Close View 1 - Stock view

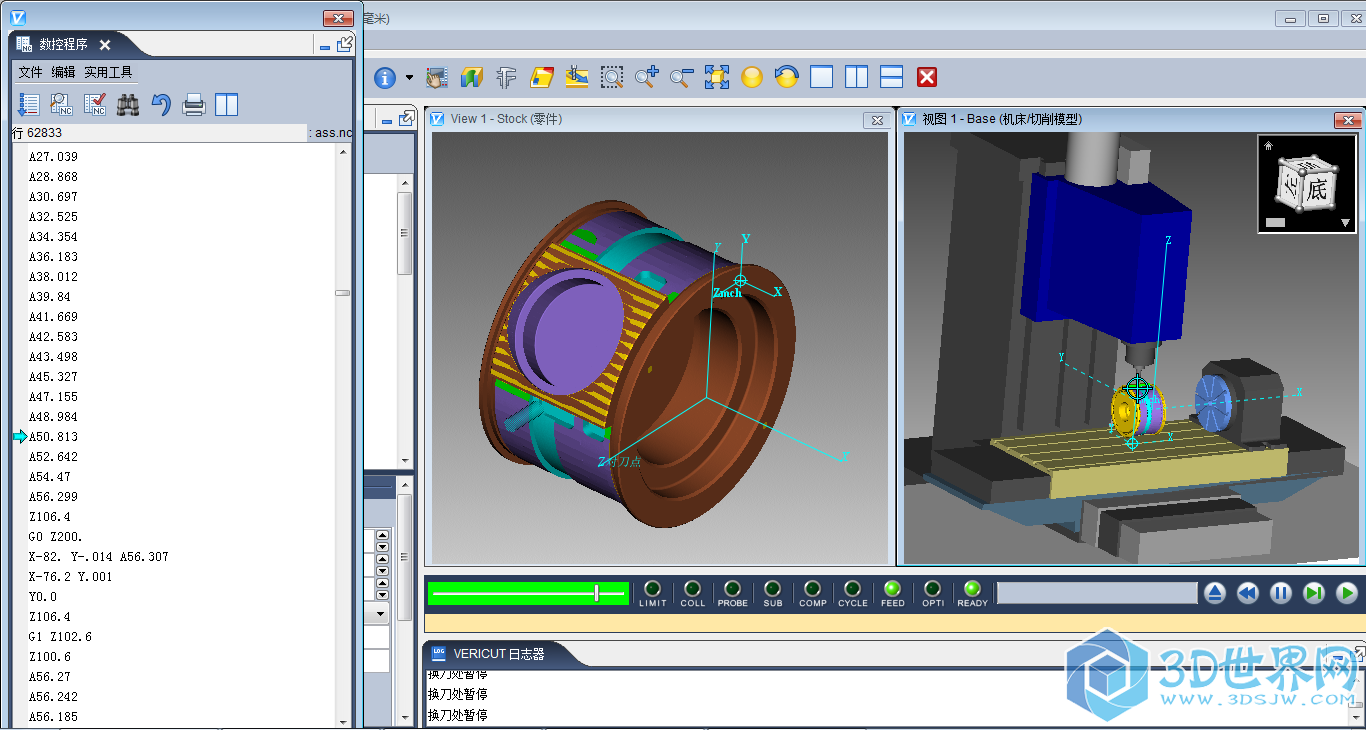(x=877, y=120)
